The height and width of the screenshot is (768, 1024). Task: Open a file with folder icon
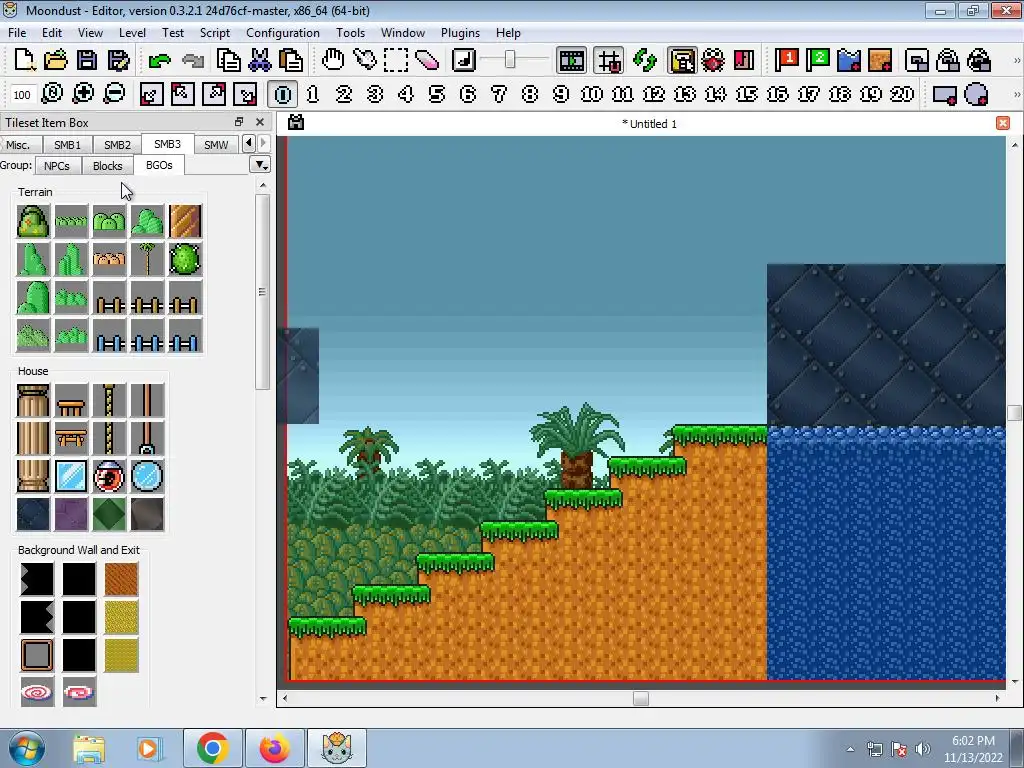tap(56, 60)
